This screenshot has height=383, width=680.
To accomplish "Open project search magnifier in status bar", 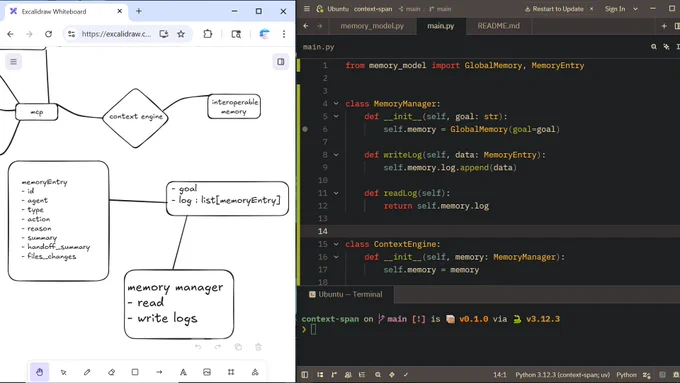I will coord(378,375).
